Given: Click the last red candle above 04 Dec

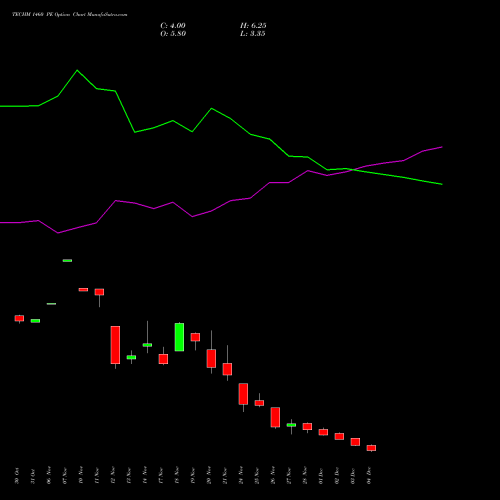Looking at the screenshot, I should click(371, 448).
